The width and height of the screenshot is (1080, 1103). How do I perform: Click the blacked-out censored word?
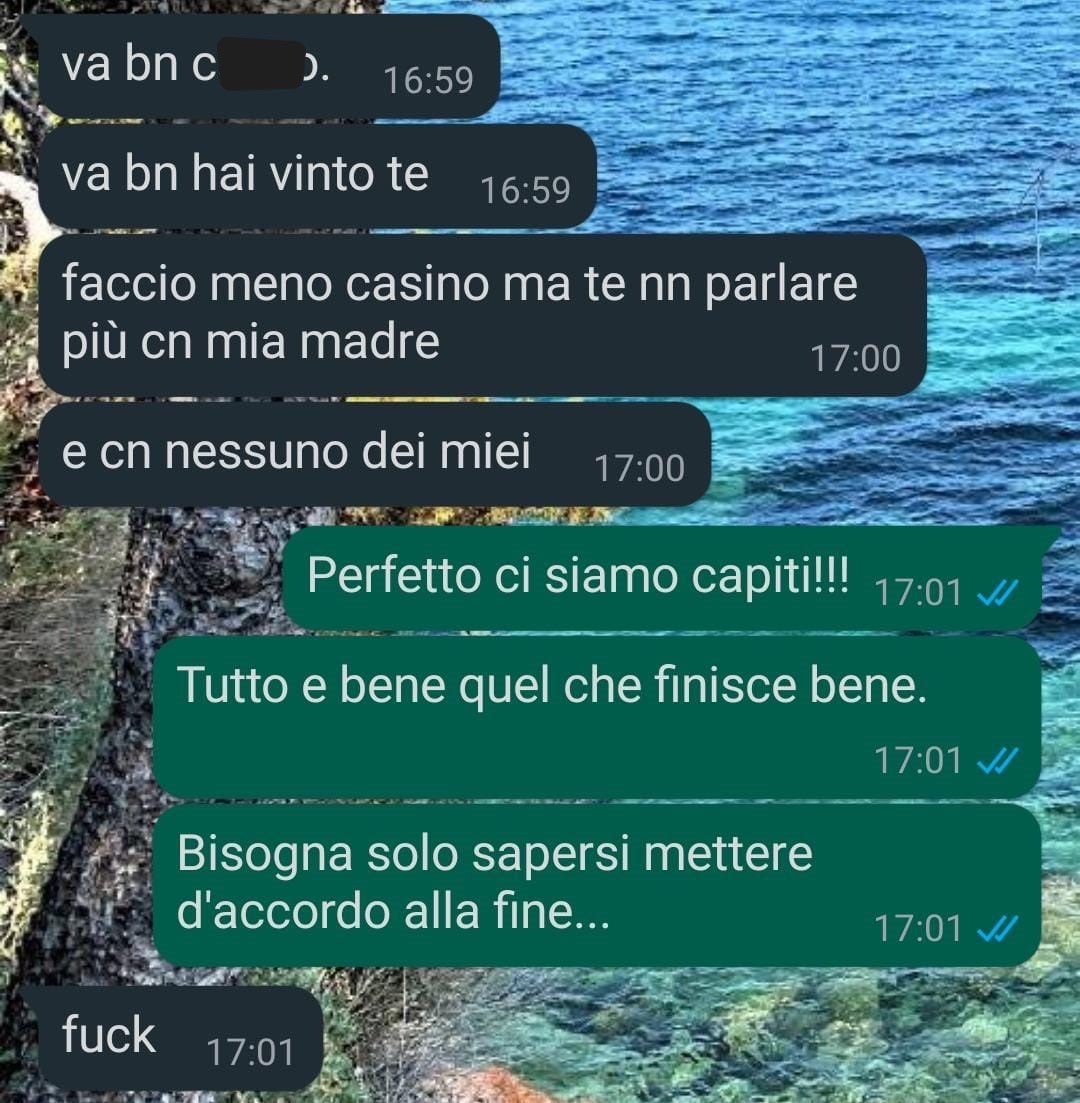[262, 65]
